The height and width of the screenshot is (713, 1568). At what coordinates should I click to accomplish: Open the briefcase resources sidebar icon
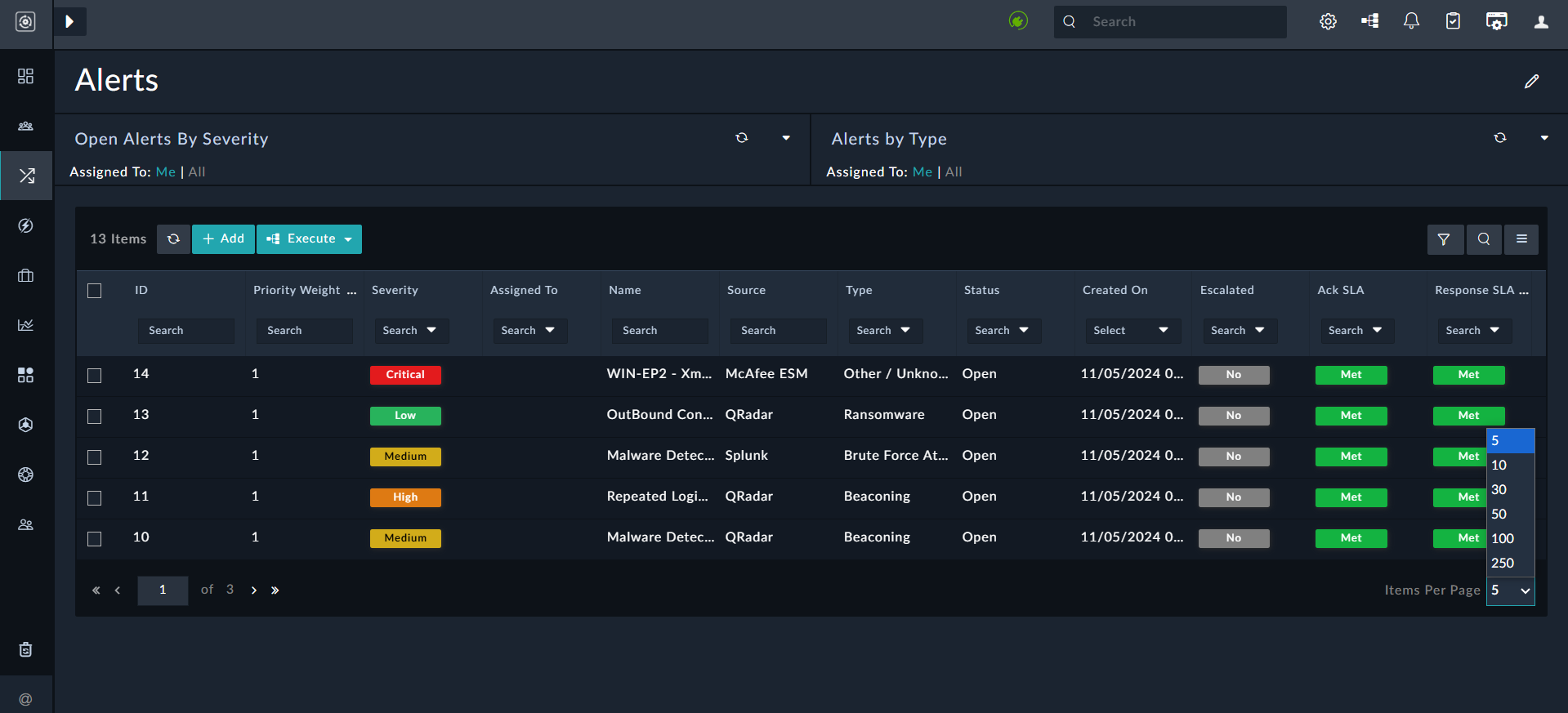[26, 275]
